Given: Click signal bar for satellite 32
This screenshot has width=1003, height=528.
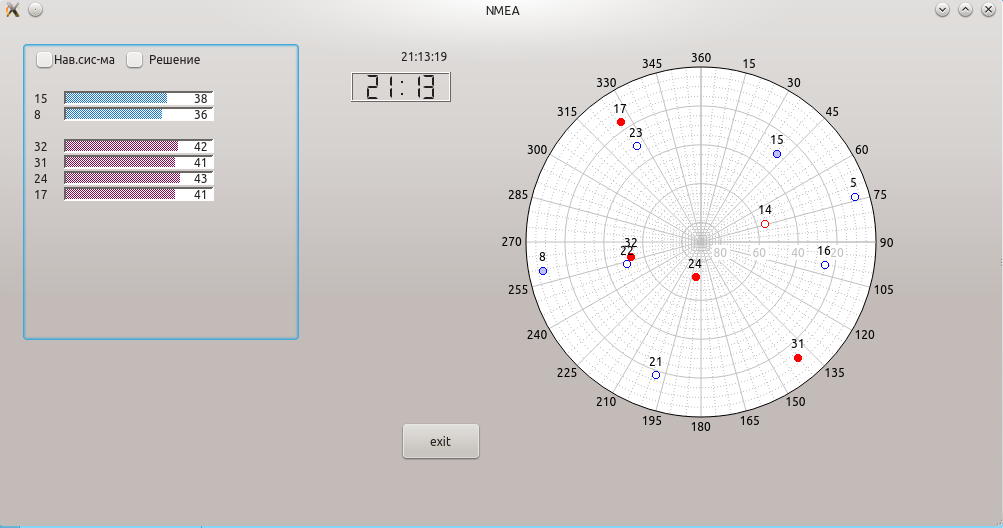Looking at the screenshot, I should click(x=138, y=146).
